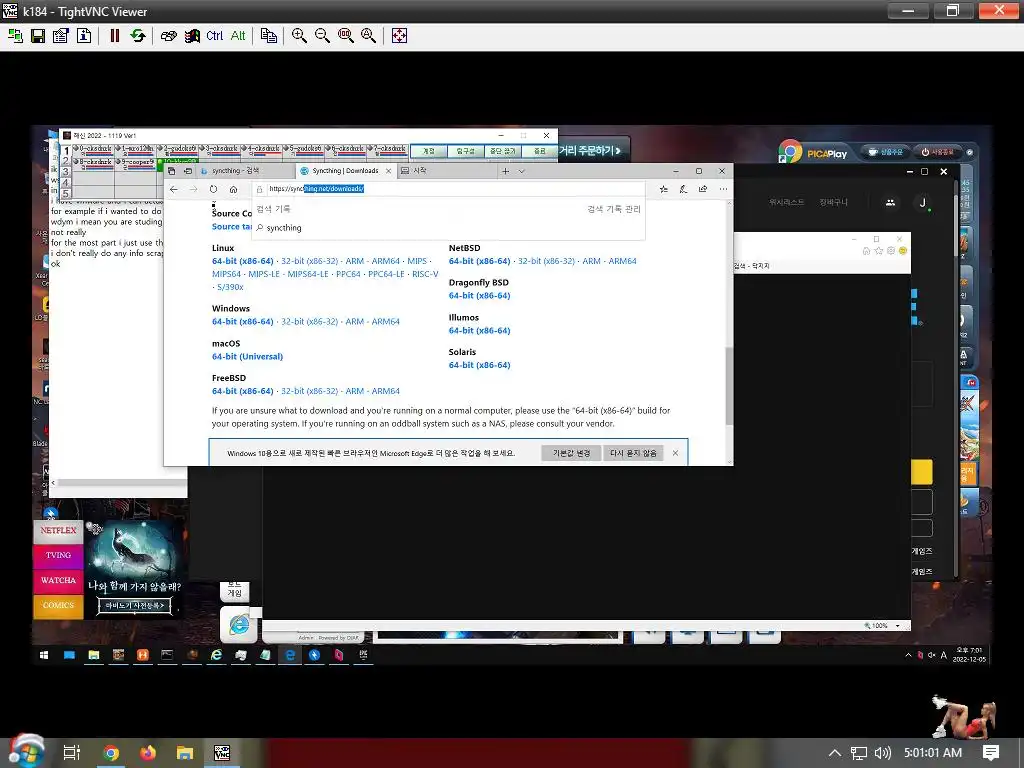Show hidden icons in local tray
Image resolution: width=1024 pixels, height=768 pixels.
pos(835,753)
